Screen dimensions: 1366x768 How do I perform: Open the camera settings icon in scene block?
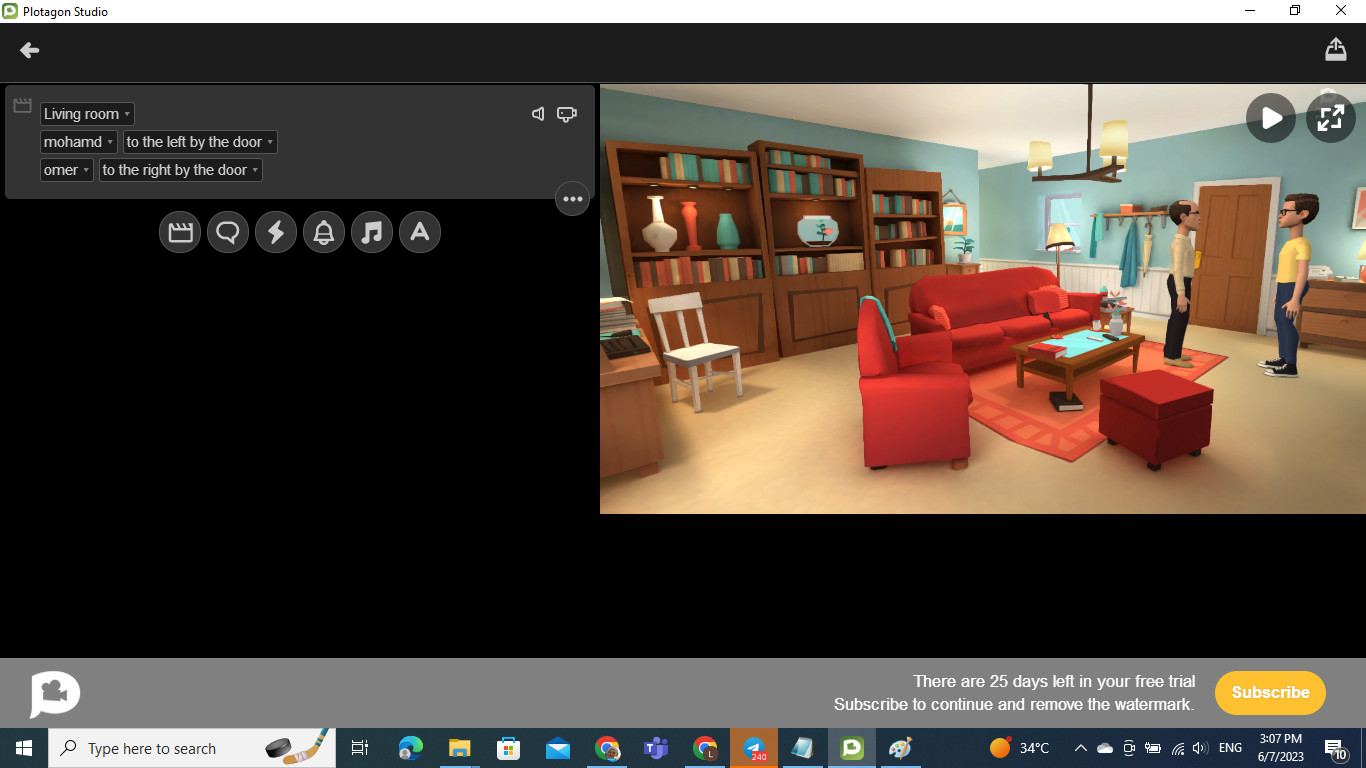click(x=567, y=114)
